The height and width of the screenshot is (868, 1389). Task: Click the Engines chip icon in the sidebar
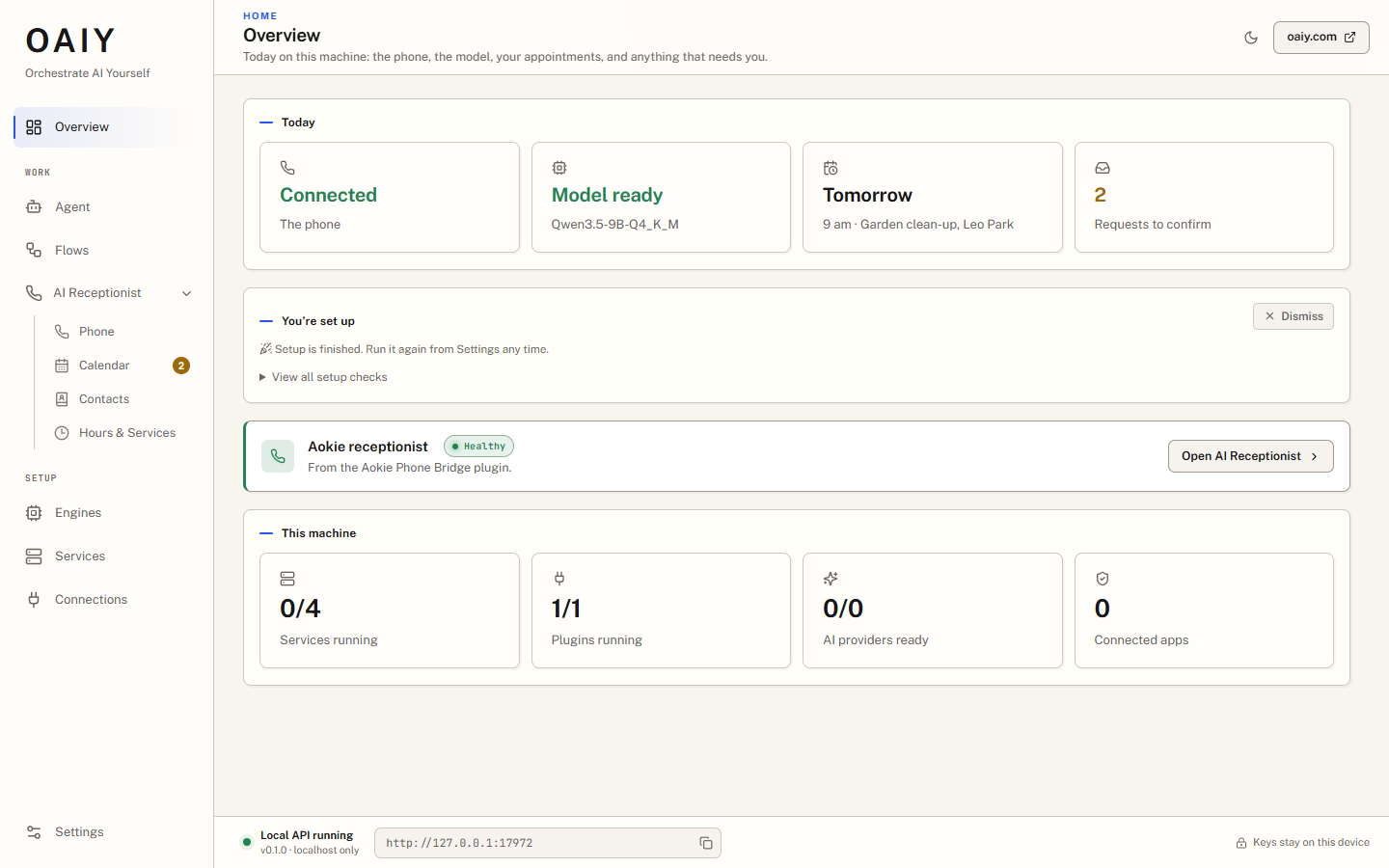tap(34, 513)
